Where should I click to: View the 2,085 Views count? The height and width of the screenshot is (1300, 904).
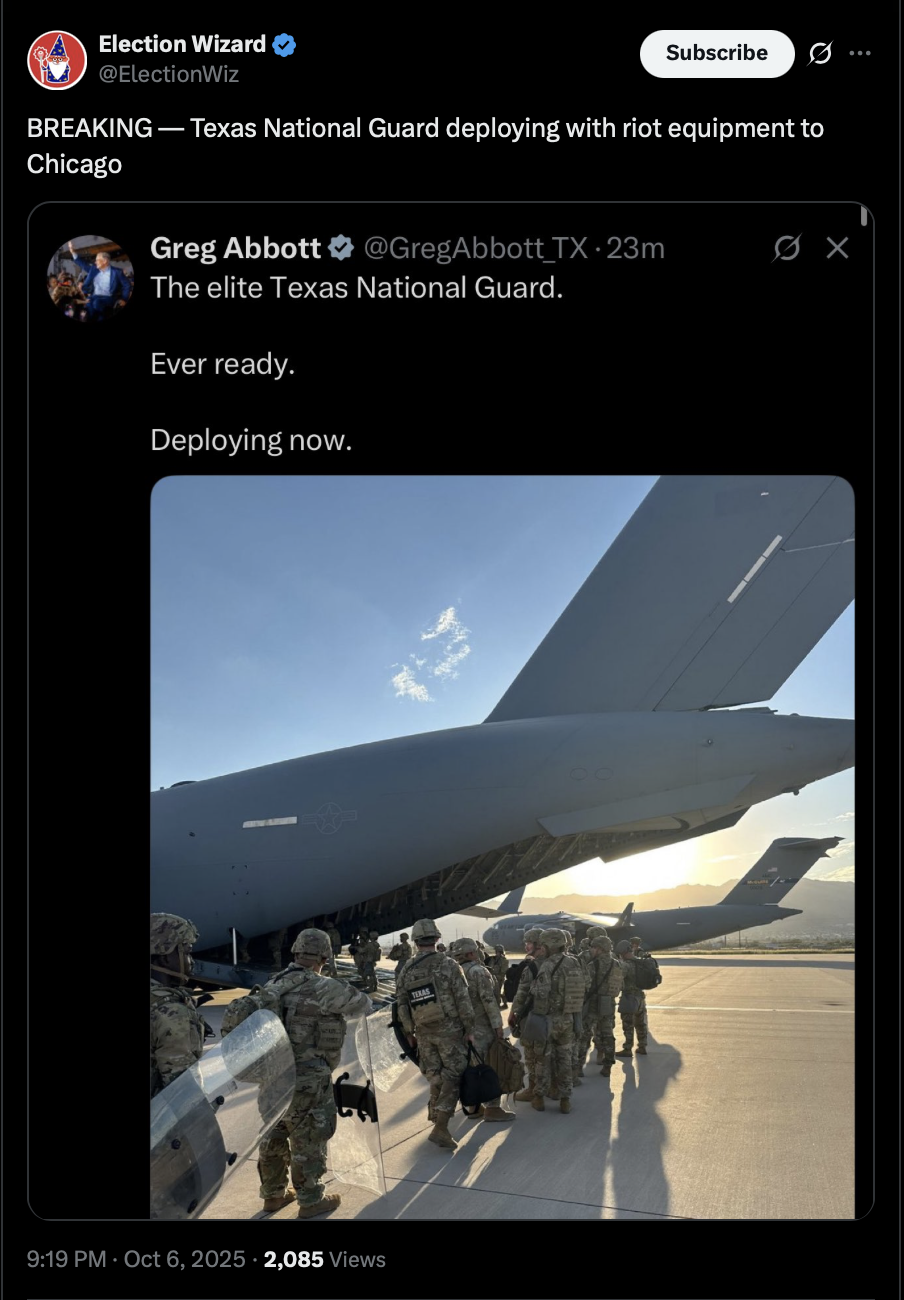324,1259
